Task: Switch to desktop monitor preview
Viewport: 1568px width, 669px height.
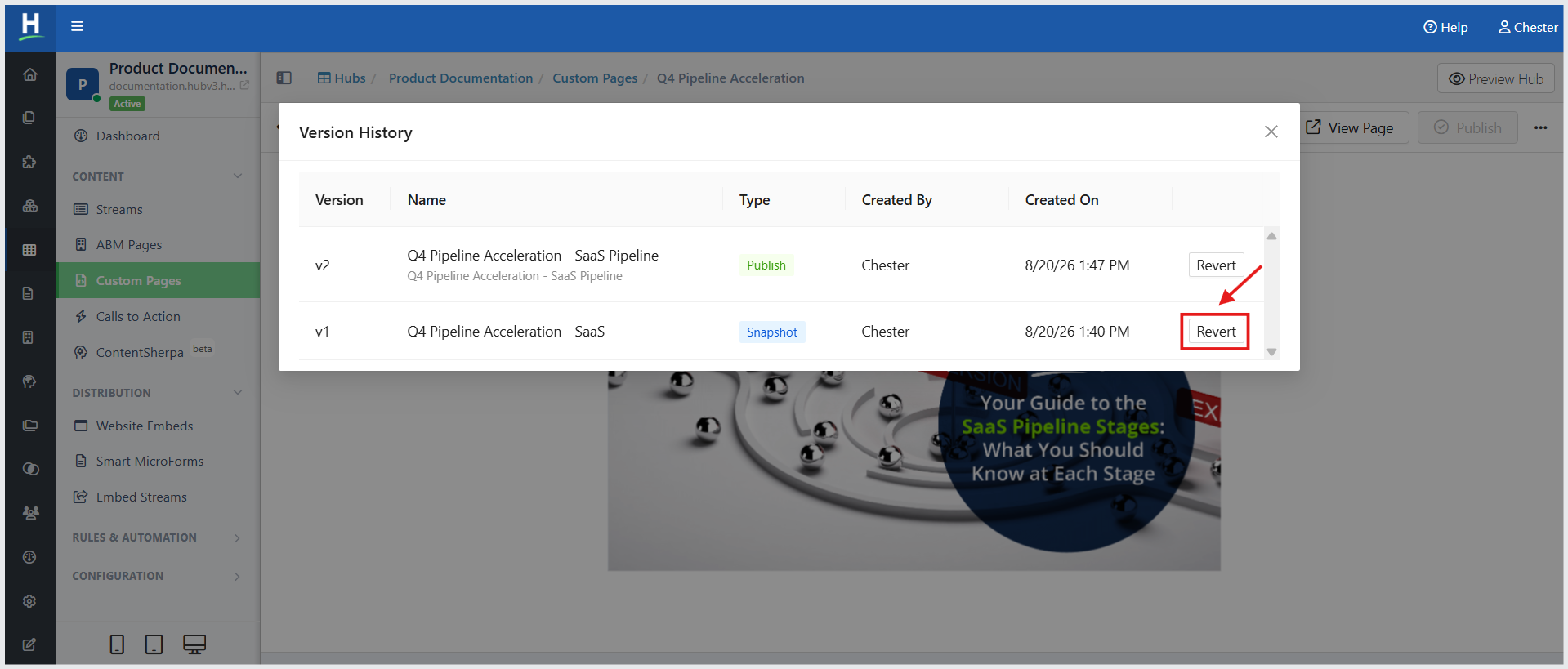Action: [194, 644]
